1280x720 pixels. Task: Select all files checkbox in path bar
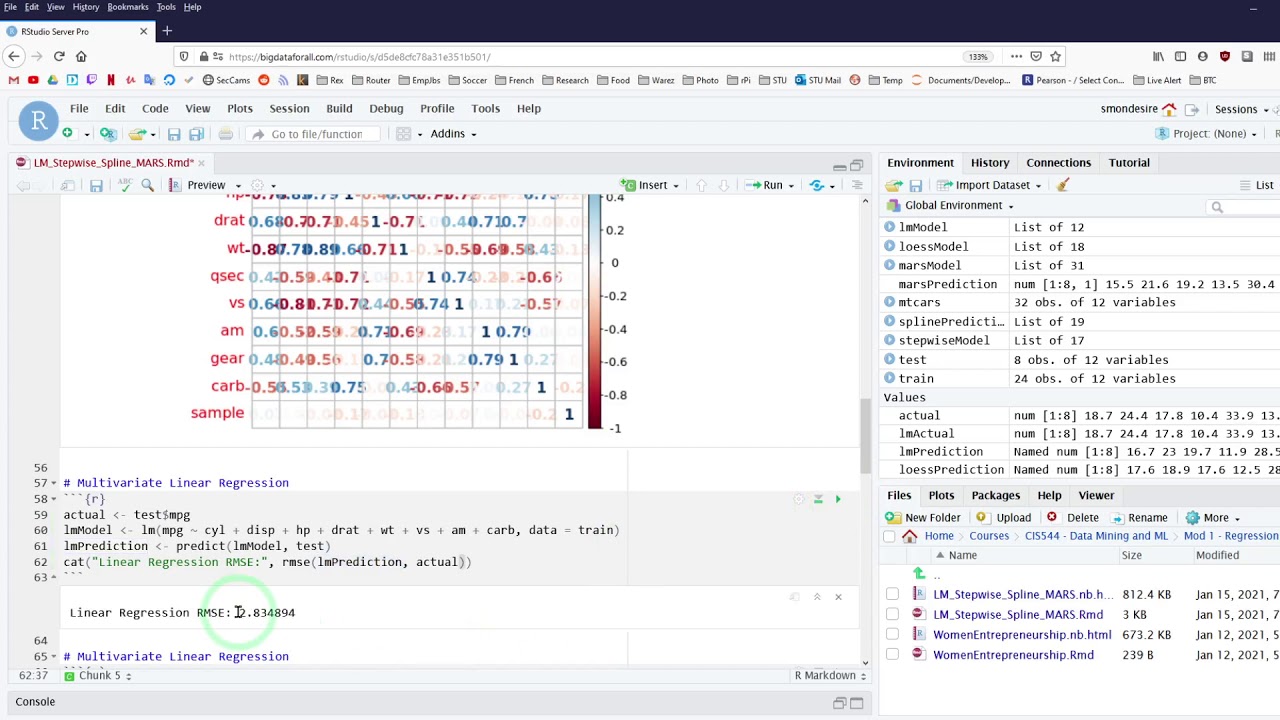click(889, 536)
